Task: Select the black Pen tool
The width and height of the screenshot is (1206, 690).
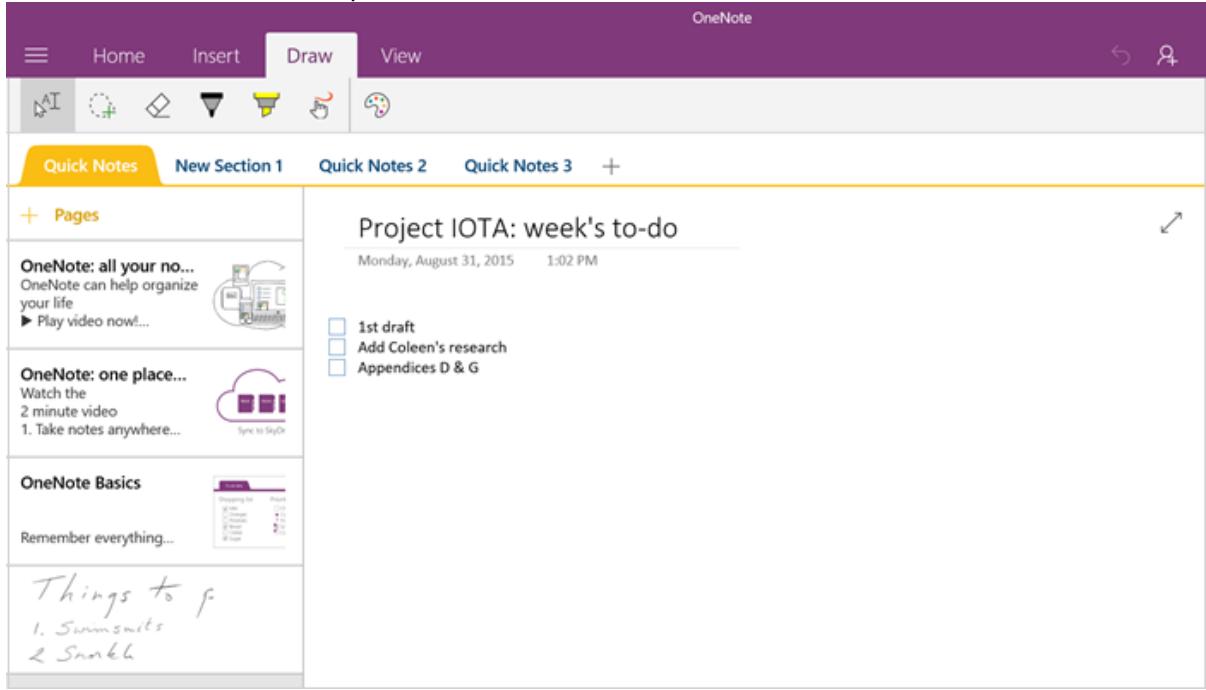Action: coord(213,107)
